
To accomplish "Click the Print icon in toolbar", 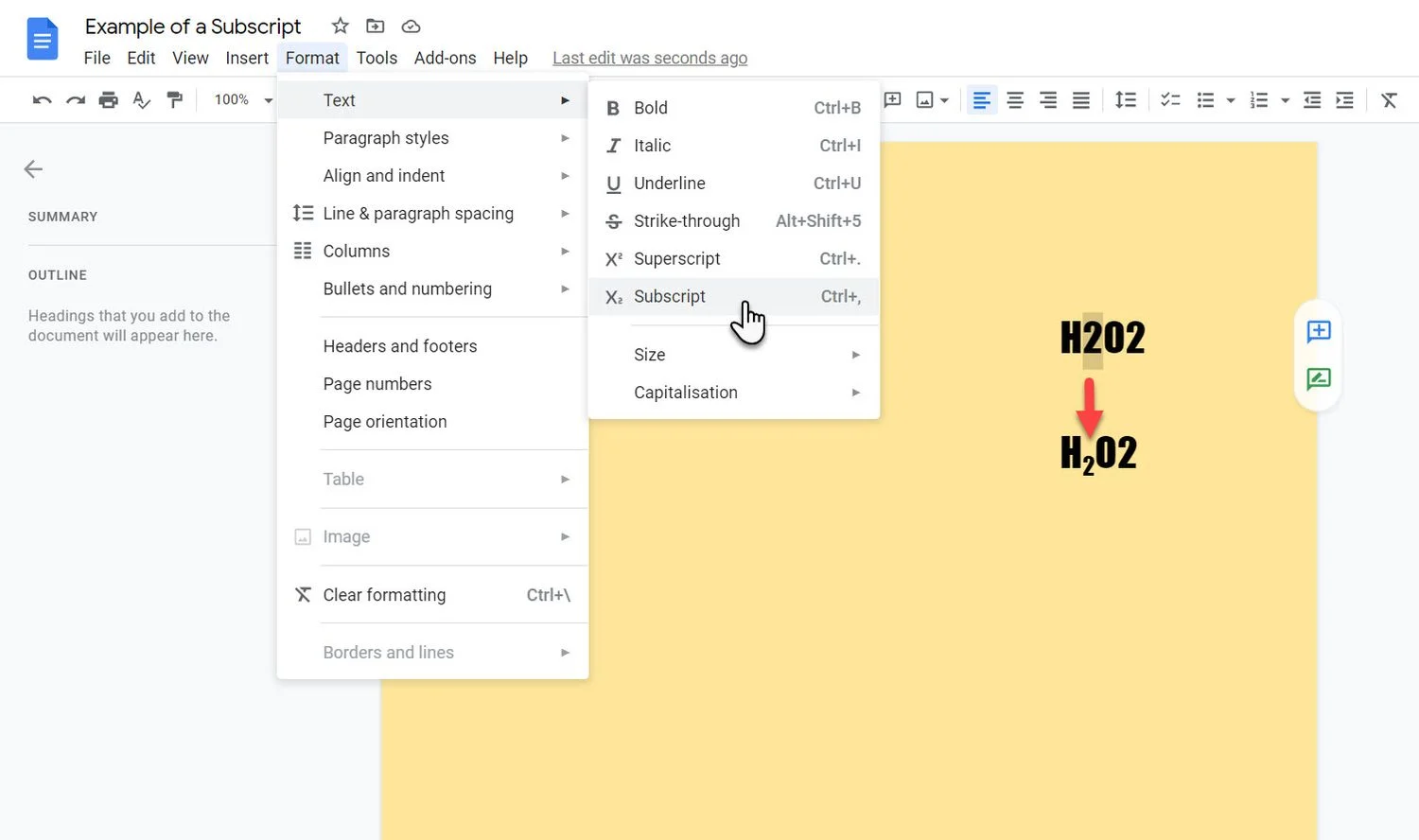I will pos(109,99).
